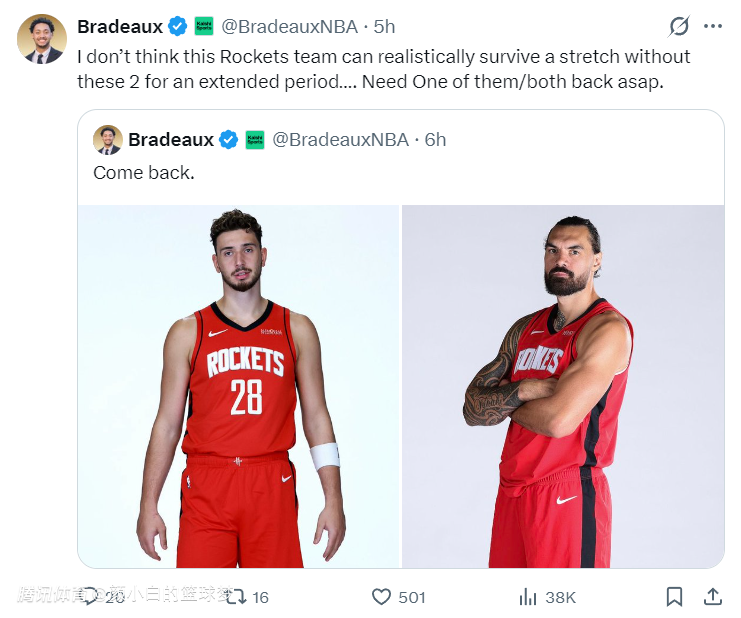Click the quoted tweet's small profile avatar
The width and height of the screenshot is (741, 618).
pyautogui.click(x=108, y=140)
